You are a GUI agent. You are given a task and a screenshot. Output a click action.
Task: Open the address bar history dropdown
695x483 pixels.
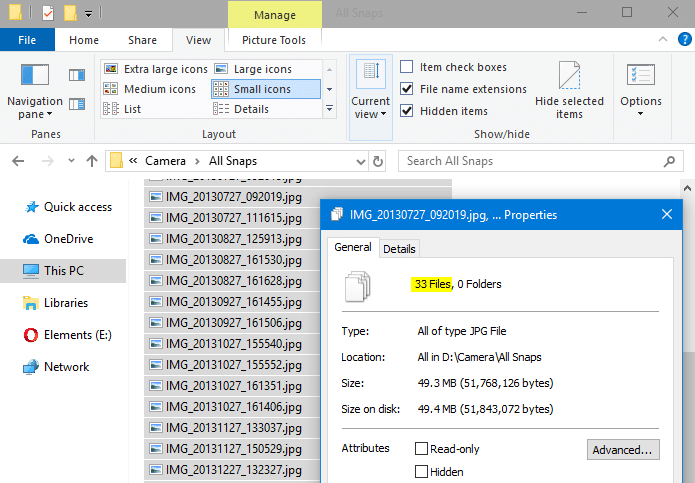(x=357, y=160)
